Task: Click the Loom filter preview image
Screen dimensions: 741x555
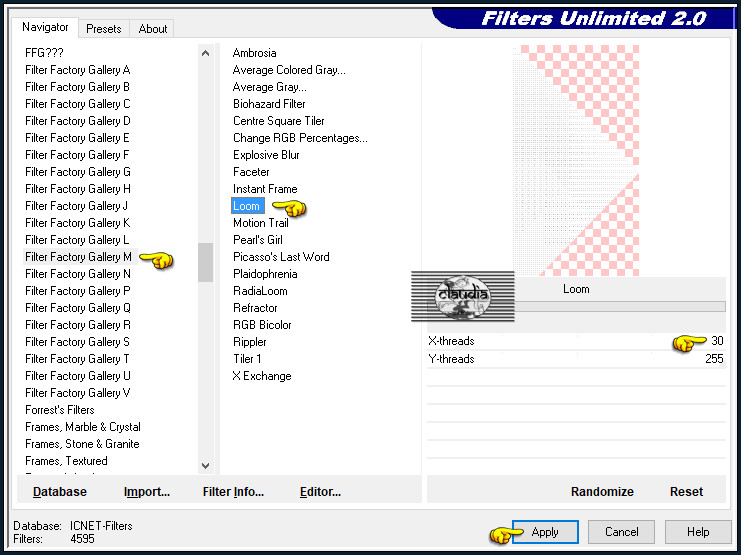Action: click(x=576, y=161)
